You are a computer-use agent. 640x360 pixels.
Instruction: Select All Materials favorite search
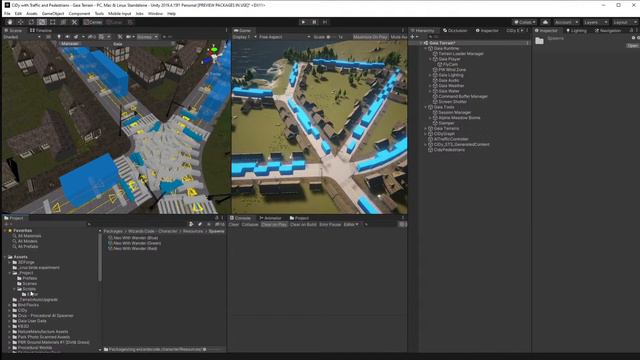(29, 236)
